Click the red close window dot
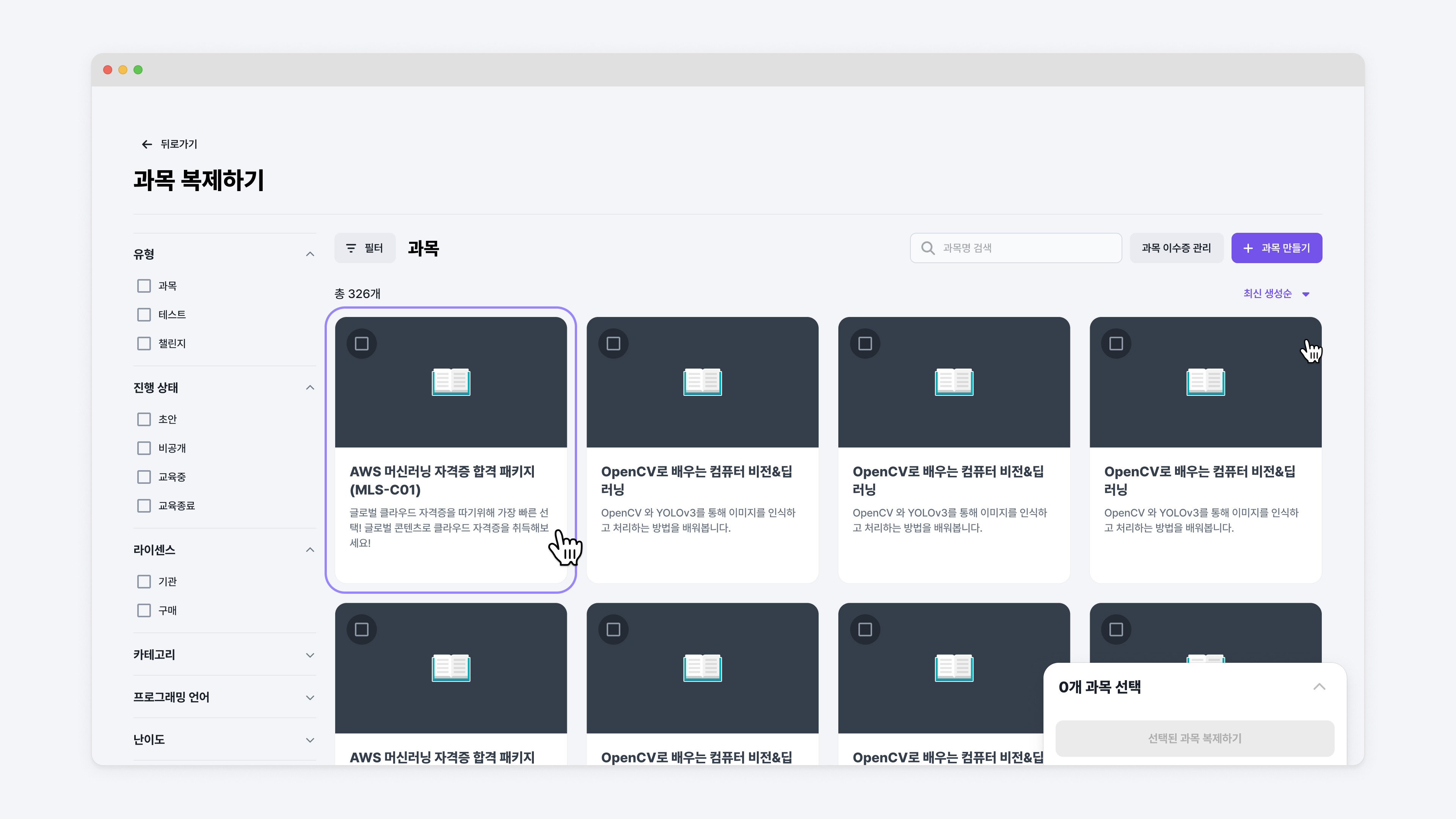 pos(107,70)
